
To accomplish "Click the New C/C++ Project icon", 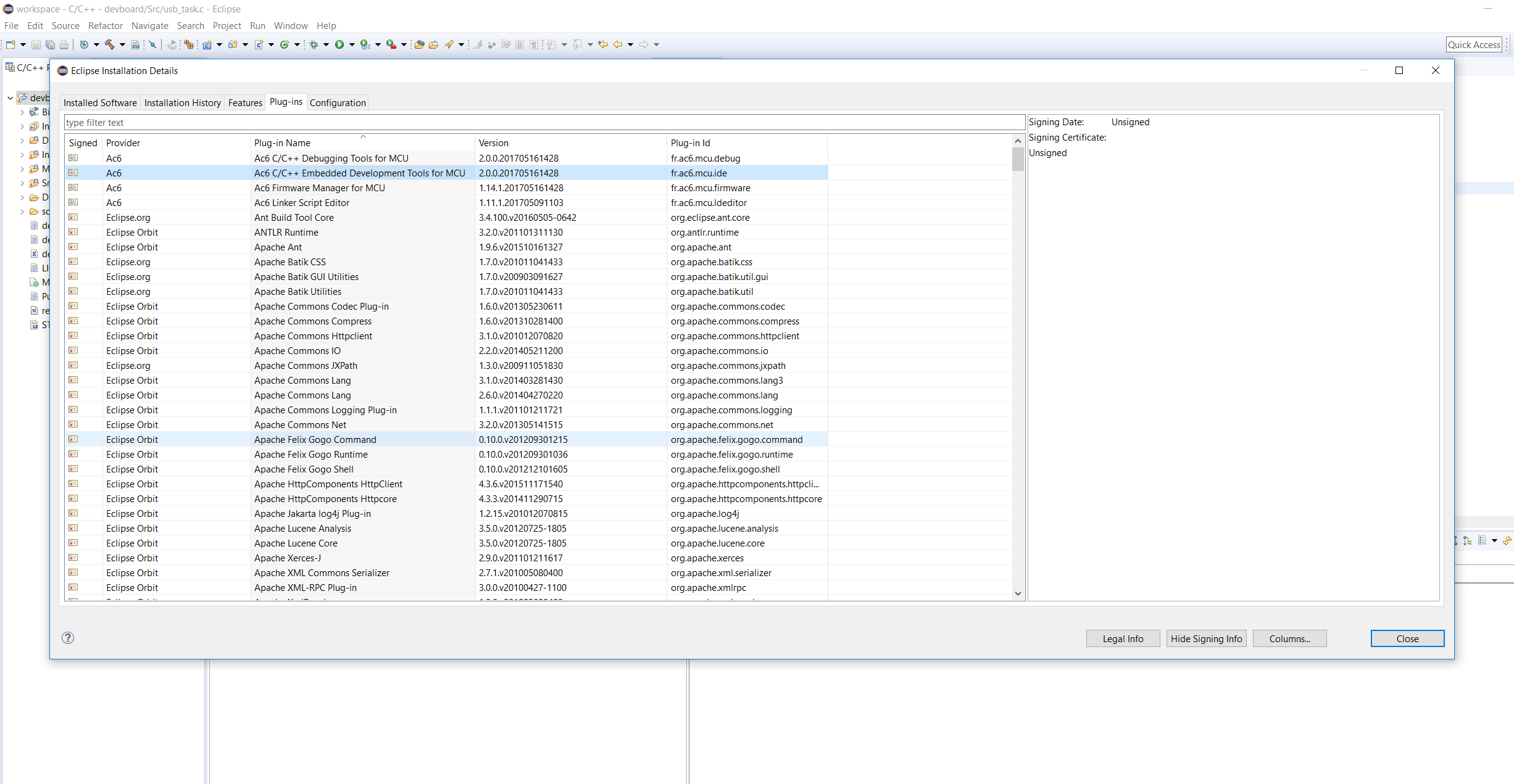I will click(x=207, y=44).
